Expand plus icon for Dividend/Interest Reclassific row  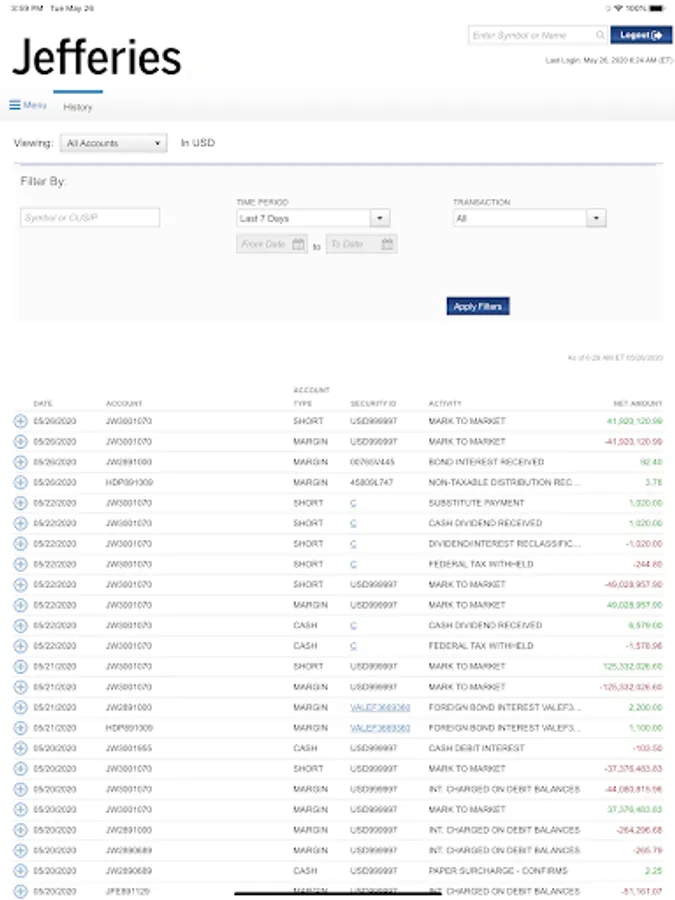click(20, 544)
